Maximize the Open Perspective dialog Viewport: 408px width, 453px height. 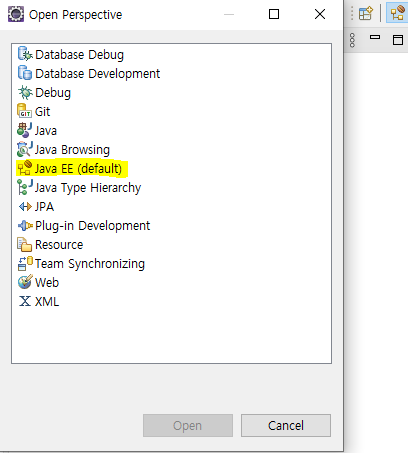tap(274, 14)
